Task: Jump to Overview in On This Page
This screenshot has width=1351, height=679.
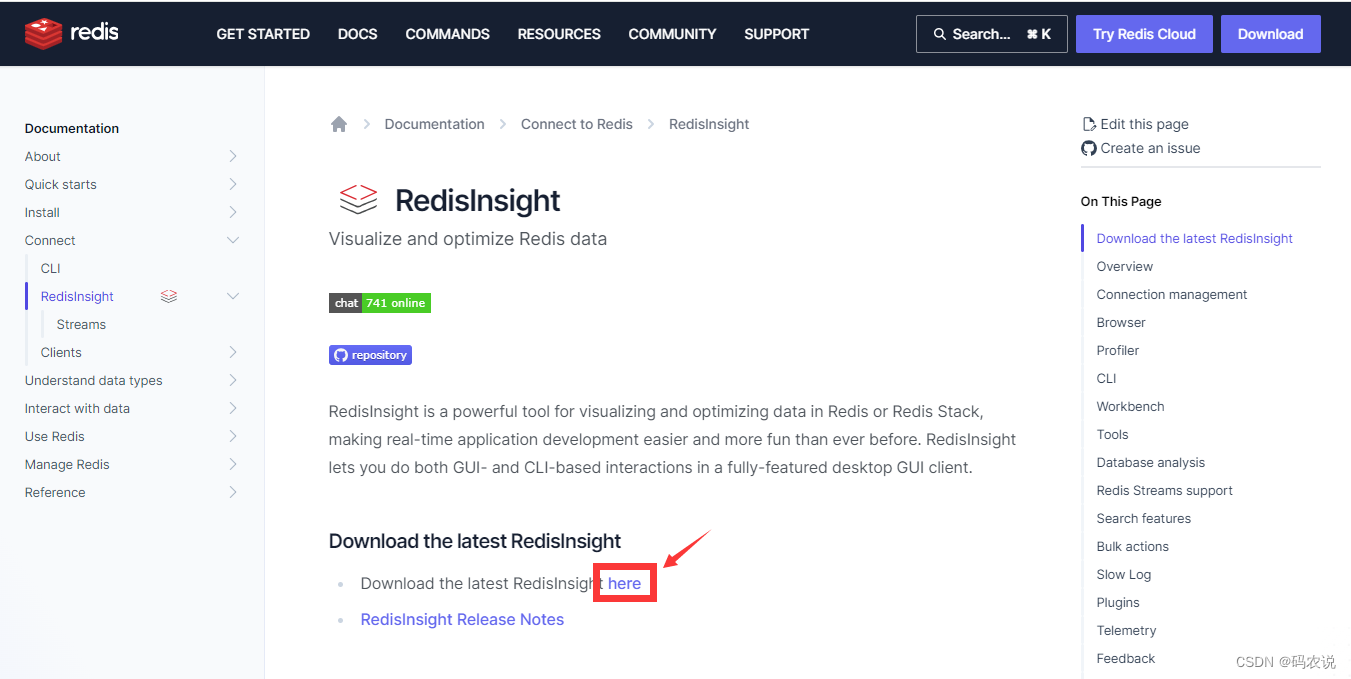Action: [x=1125, y=266]
